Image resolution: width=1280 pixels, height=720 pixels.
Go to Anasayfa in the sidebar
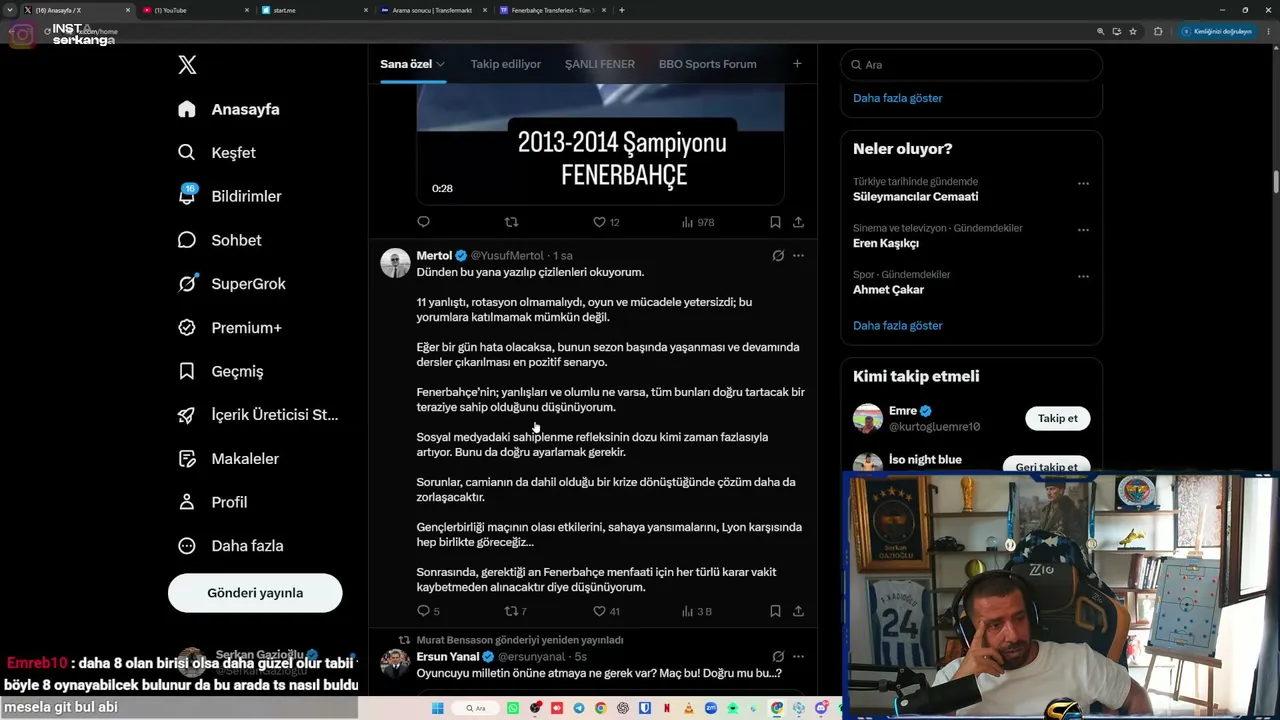[229, 109]
